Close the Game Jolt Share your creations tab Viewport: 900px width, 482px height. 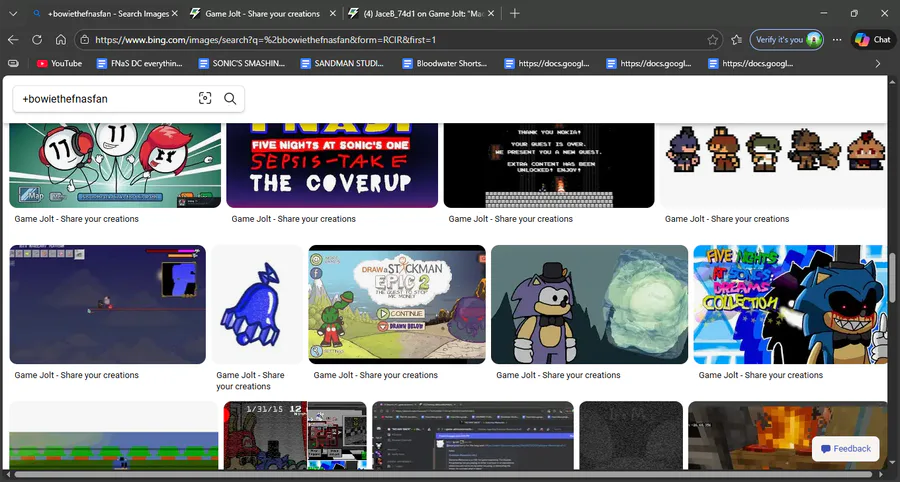pyautogui.click(x=332, y=13)
